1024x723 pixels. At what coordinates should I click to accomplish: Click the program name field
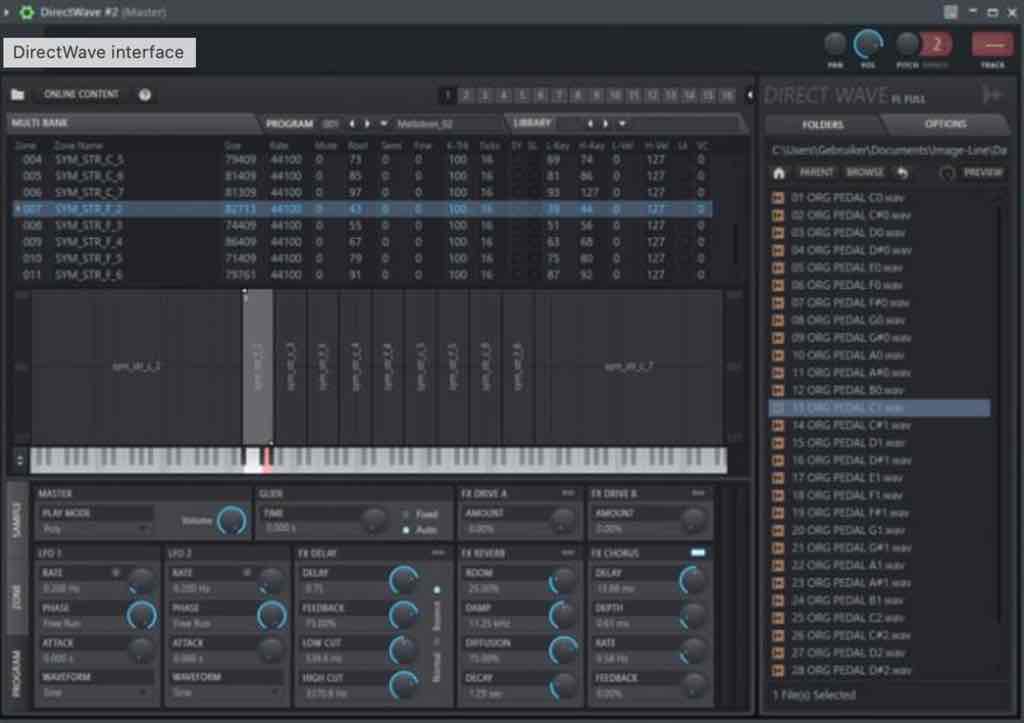(x=445, y=123)
